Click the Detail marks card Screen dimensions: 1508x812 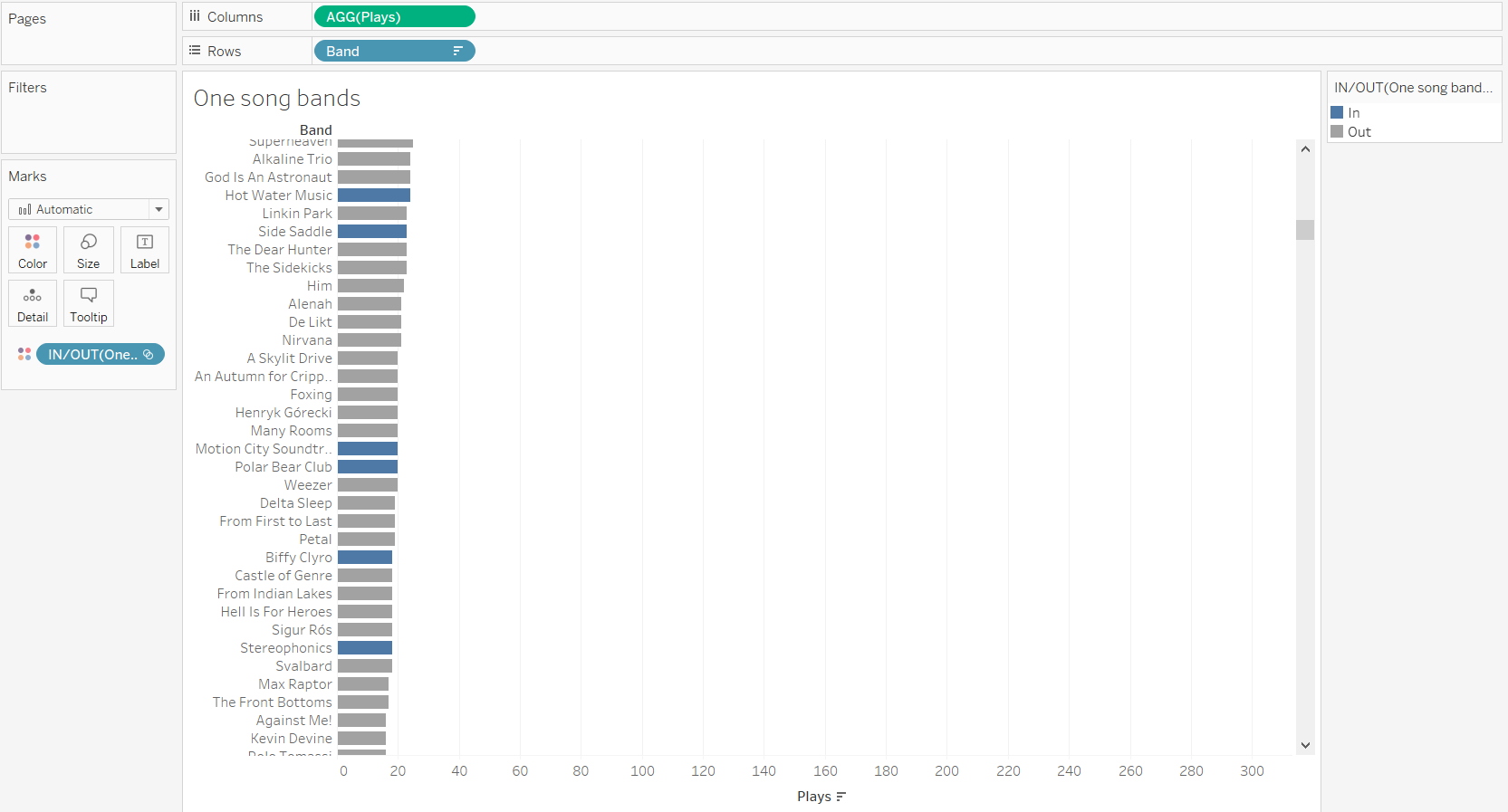coord(33,303)
